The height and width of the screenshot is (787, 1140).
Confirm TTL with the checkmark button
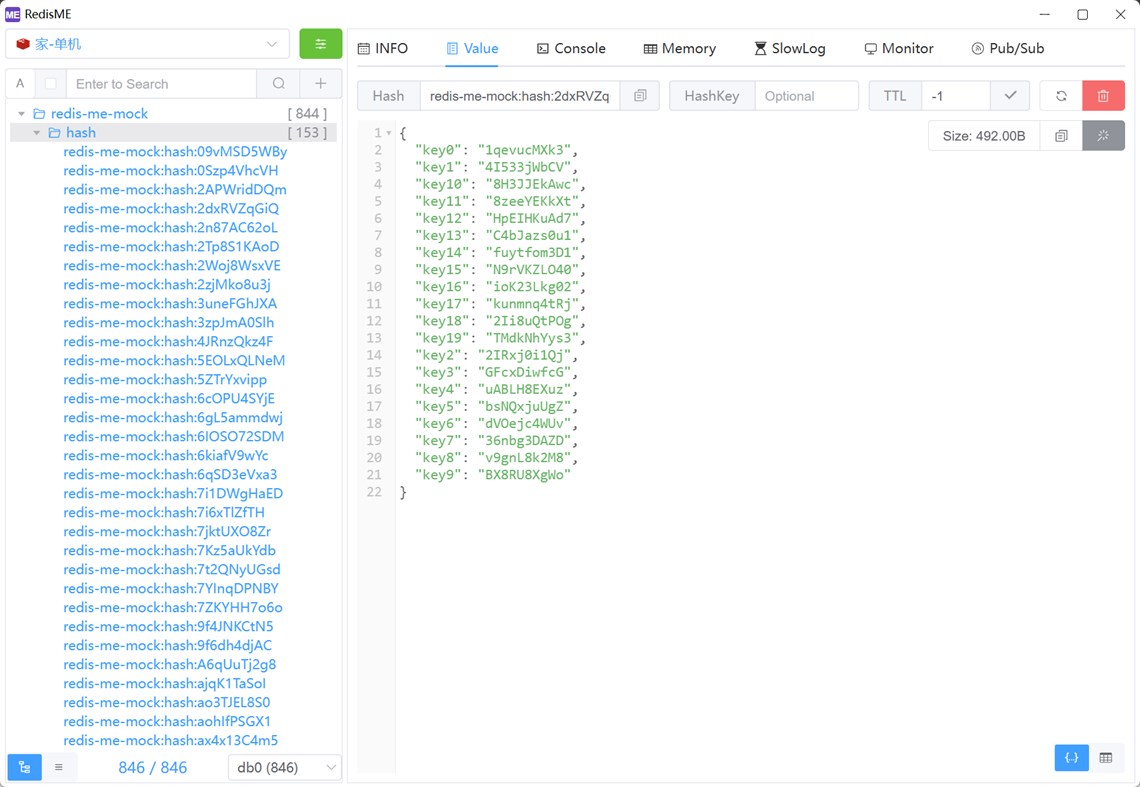[x=1010, y=96]
